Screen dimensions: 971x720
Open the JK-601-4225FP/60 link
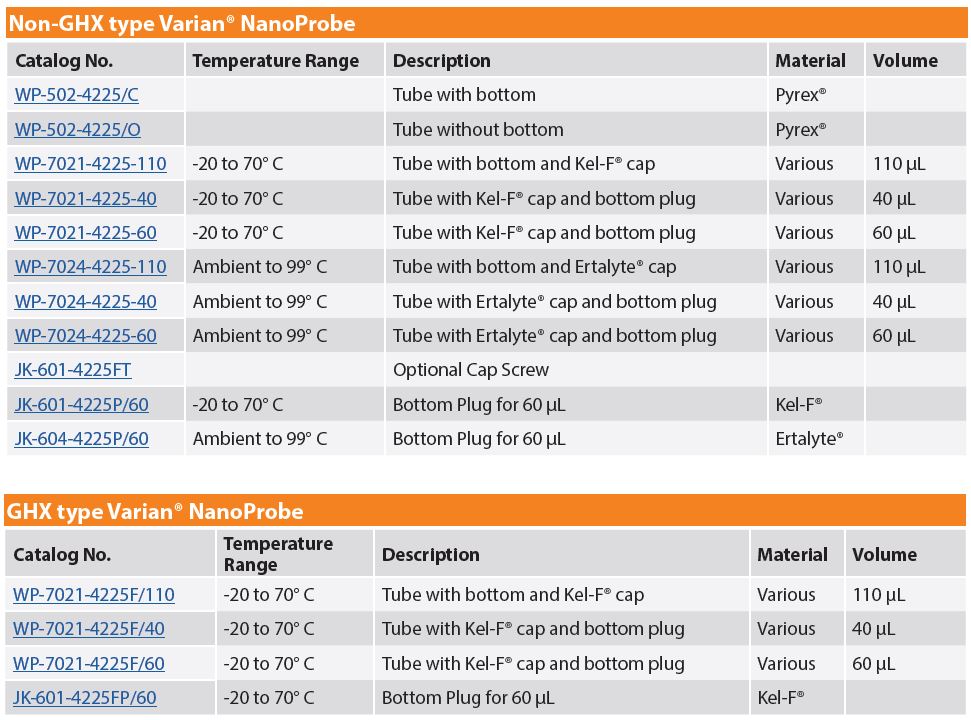coord(85,698)
